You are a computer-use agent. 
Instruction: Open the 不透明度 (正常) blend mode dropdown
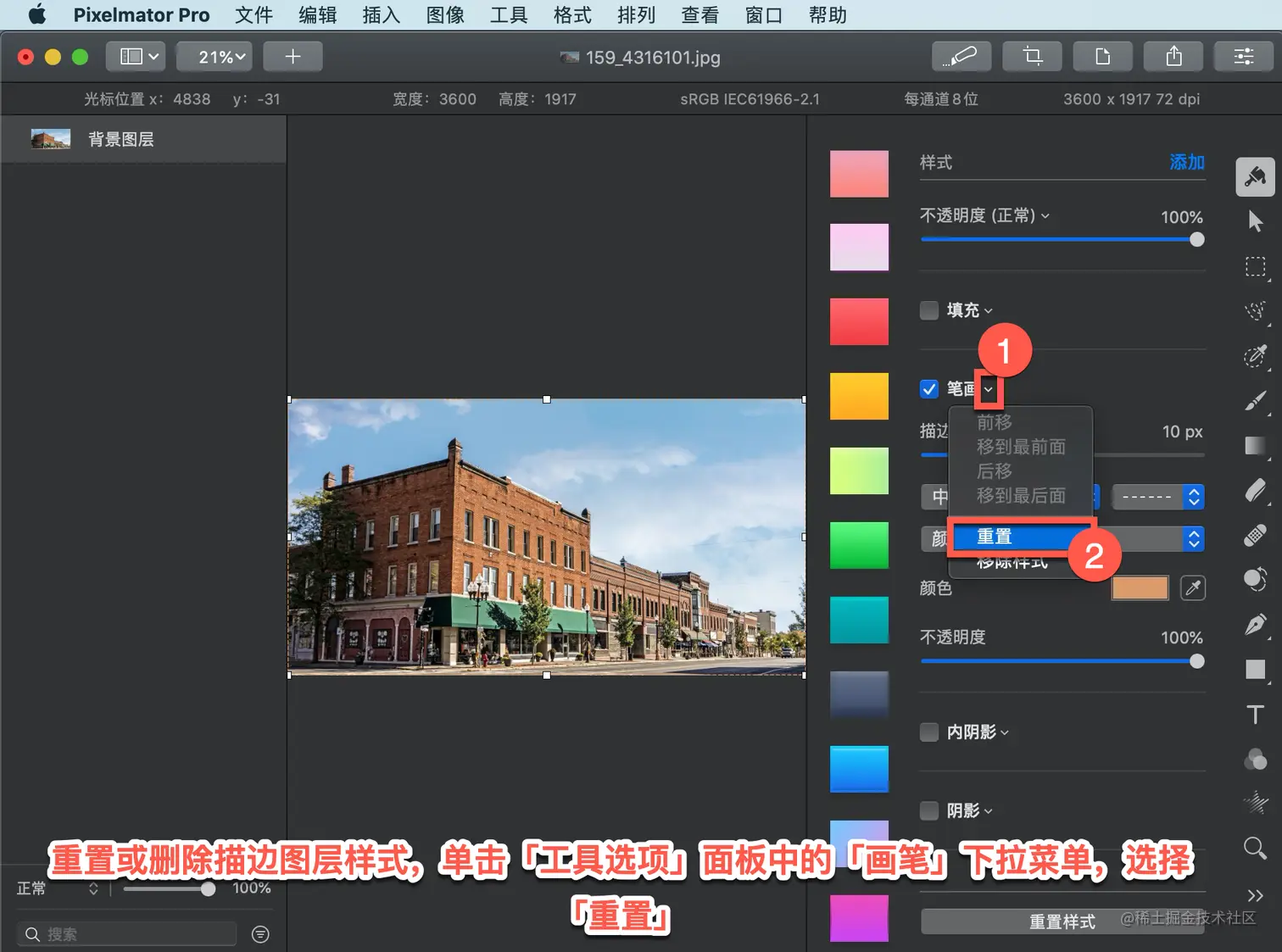984,215
